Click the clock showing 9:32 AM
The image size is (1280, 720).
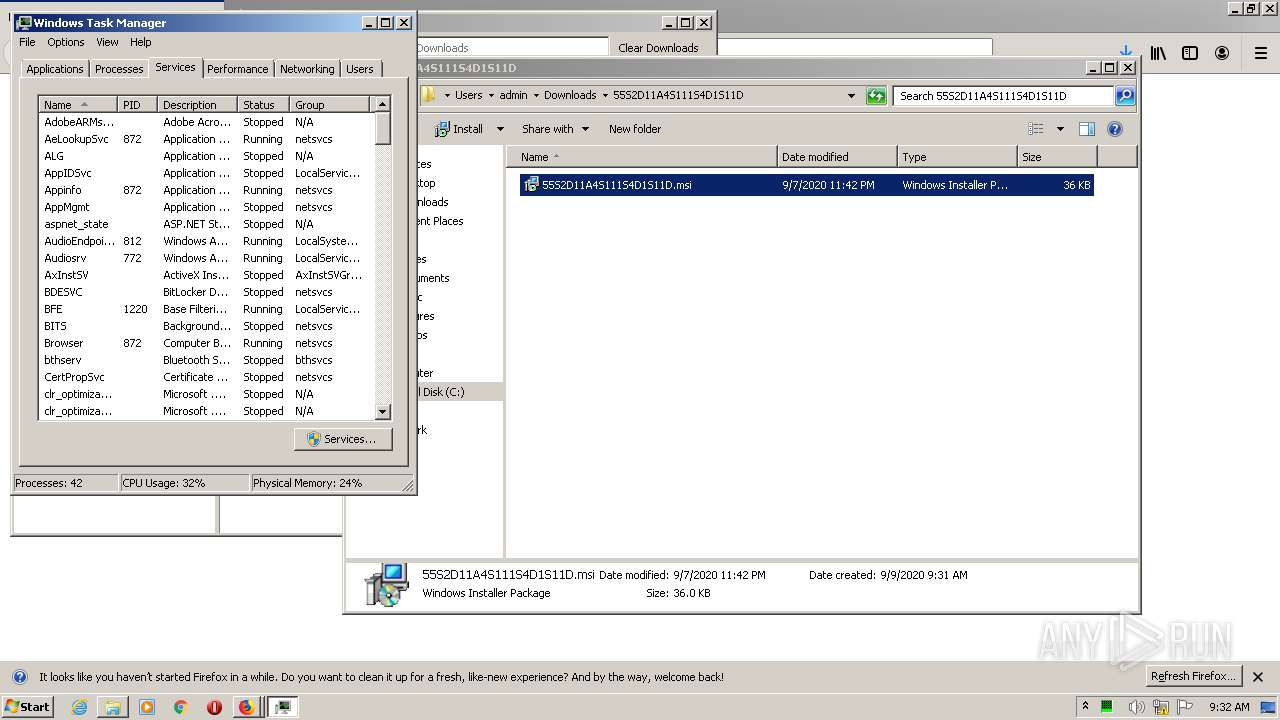pos(1229,707)
